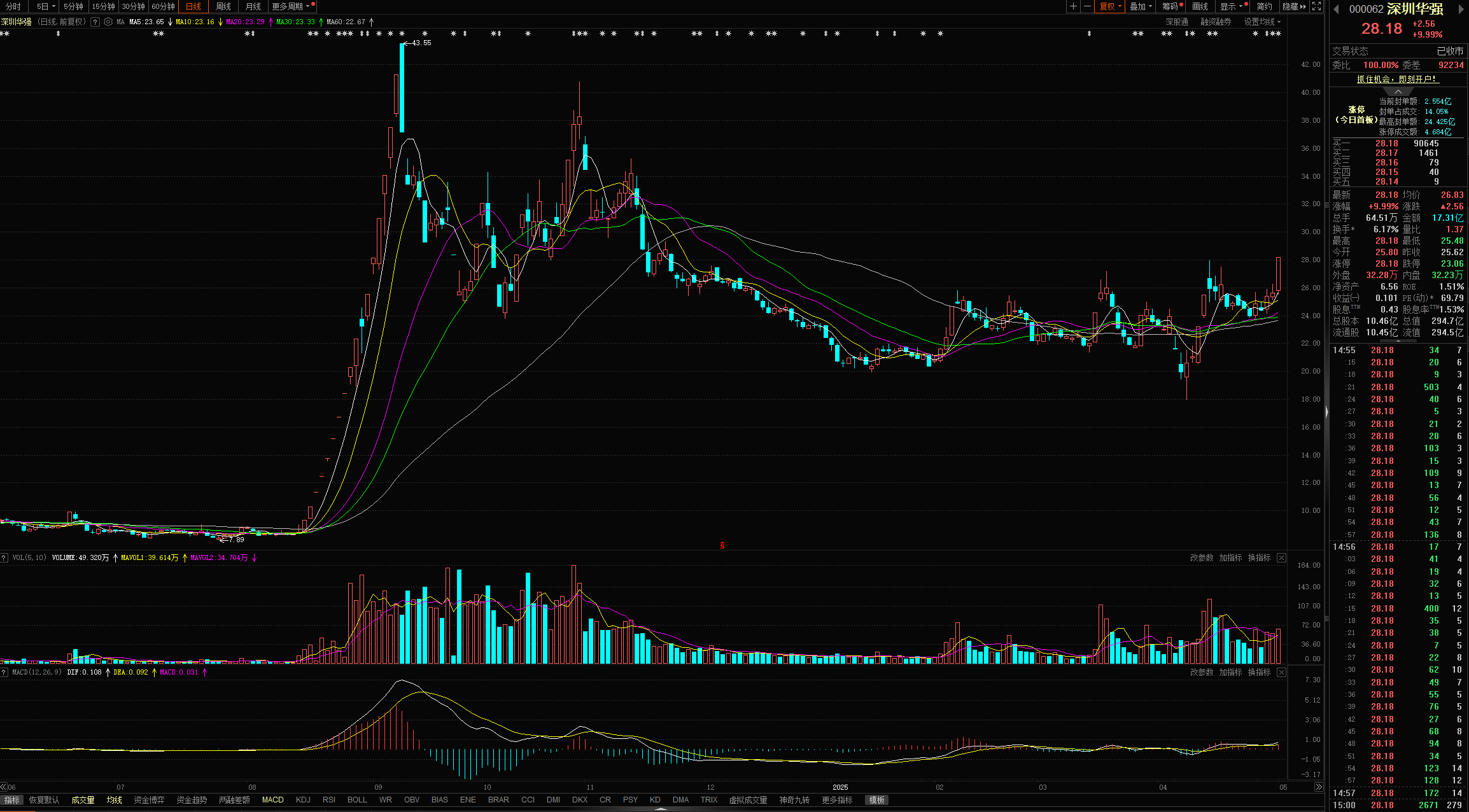Open the 复权 dropdown
The width and height of the screenshot is (1469, 812).
click(1111, 6)
